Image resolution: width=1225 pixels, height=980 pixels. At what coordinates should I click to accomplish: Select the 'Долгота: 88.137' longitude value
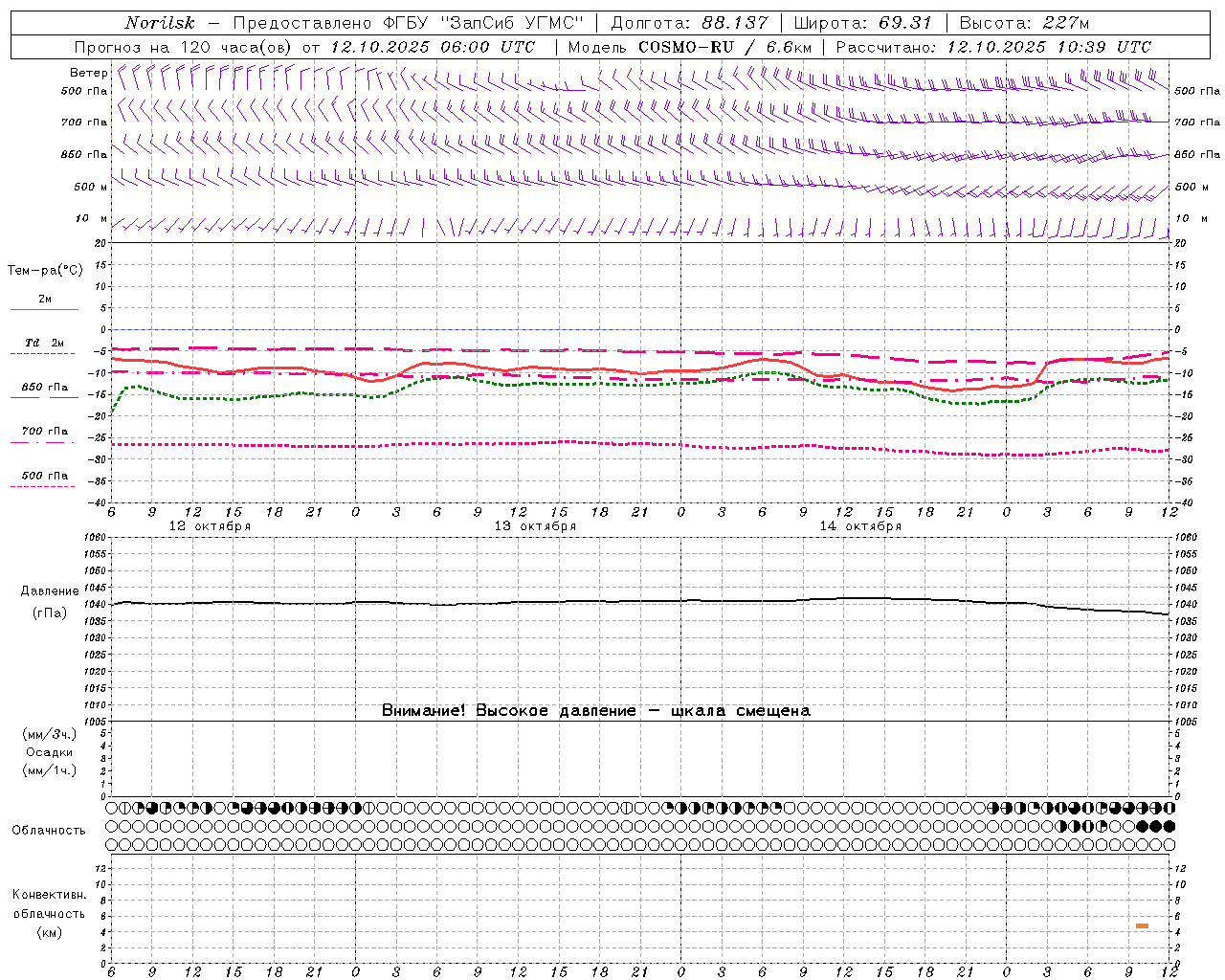689,23
